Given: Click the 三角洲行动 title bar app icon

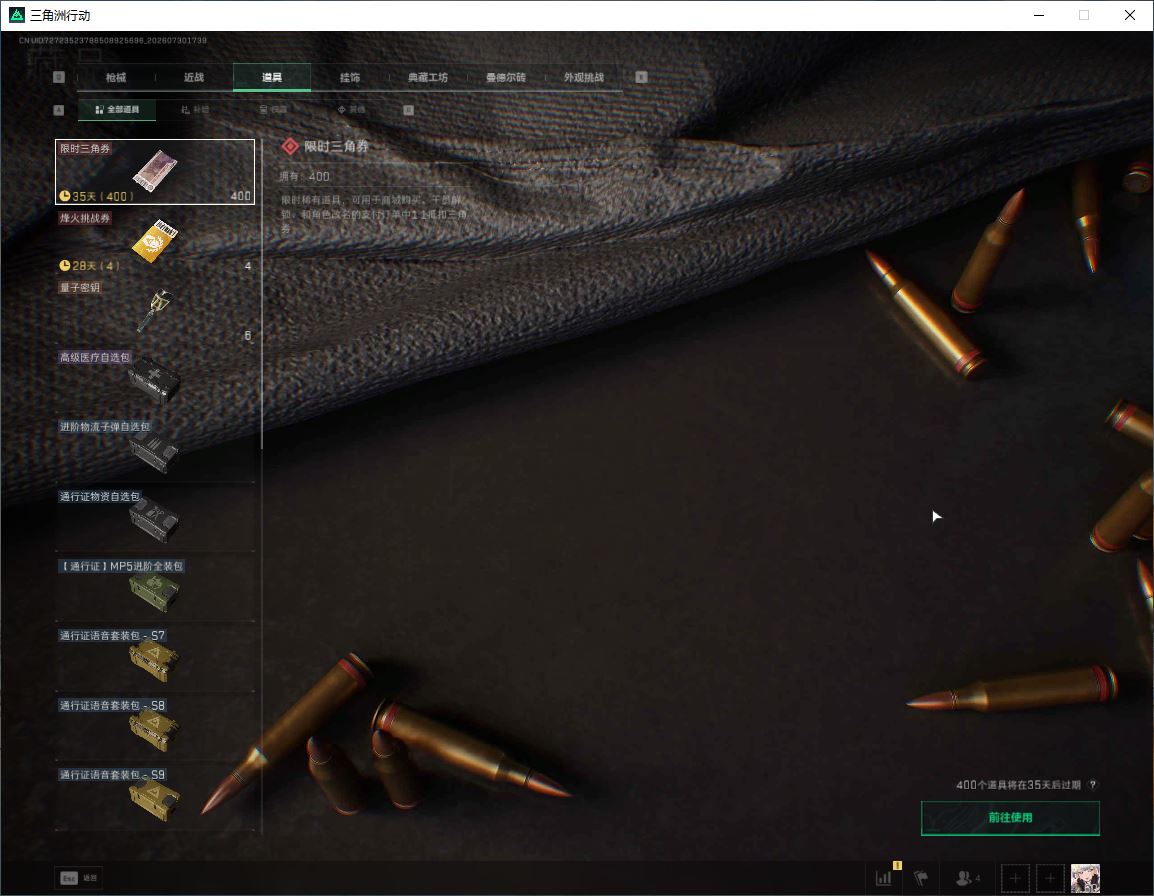Looking at the screenshot, I should (x=16, y=15).
